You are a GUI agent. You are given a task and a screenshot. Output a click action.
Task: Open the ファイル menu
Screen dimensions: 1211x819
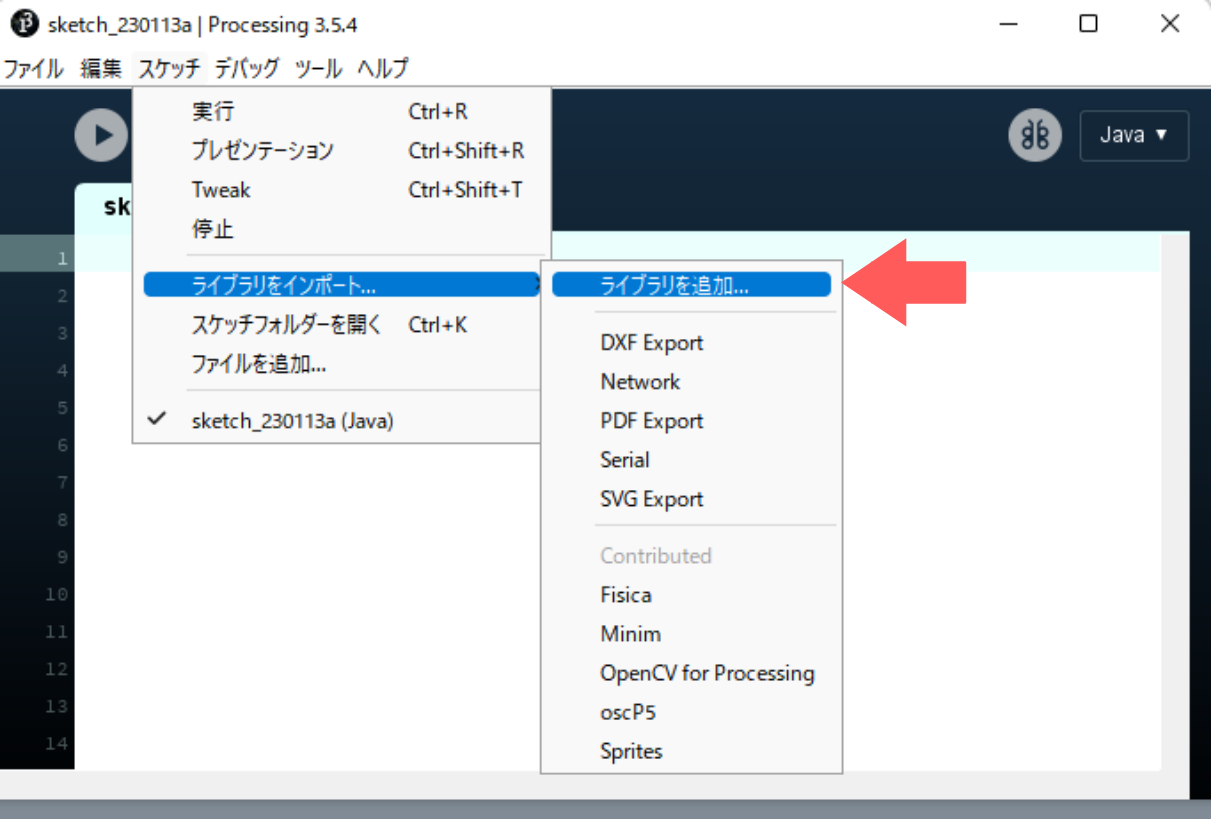[33, 69]
